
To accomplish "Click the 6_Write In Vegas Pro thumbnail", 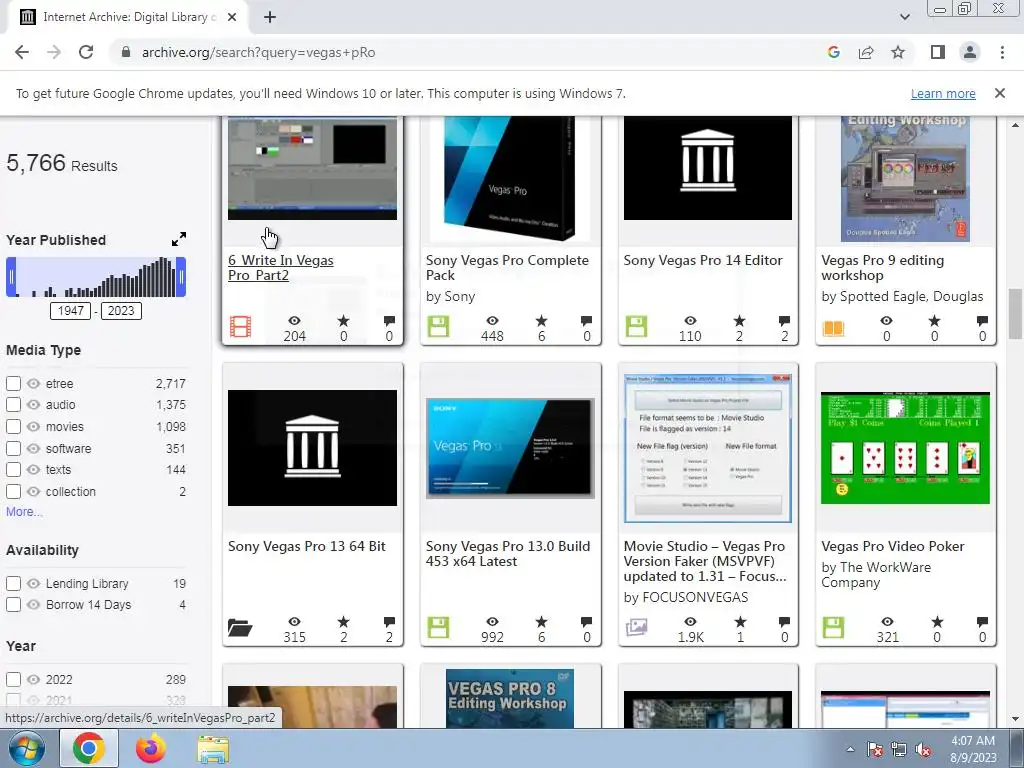I will [312, 168].
